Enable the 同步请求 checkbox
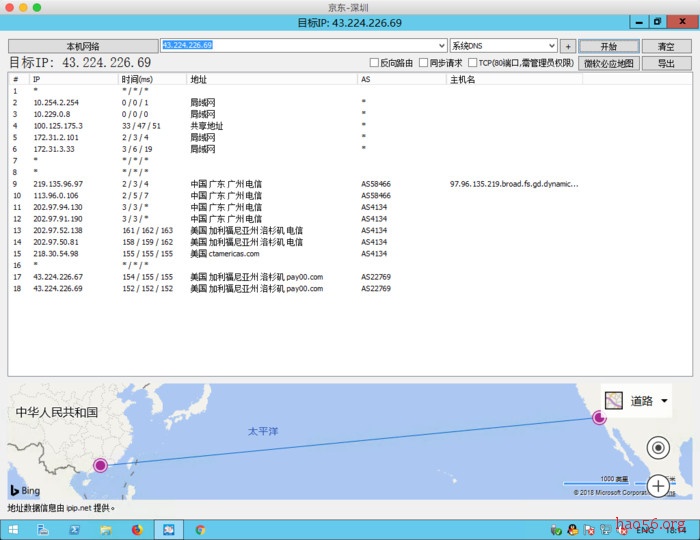The image size is (700, 540). (424, 62)
